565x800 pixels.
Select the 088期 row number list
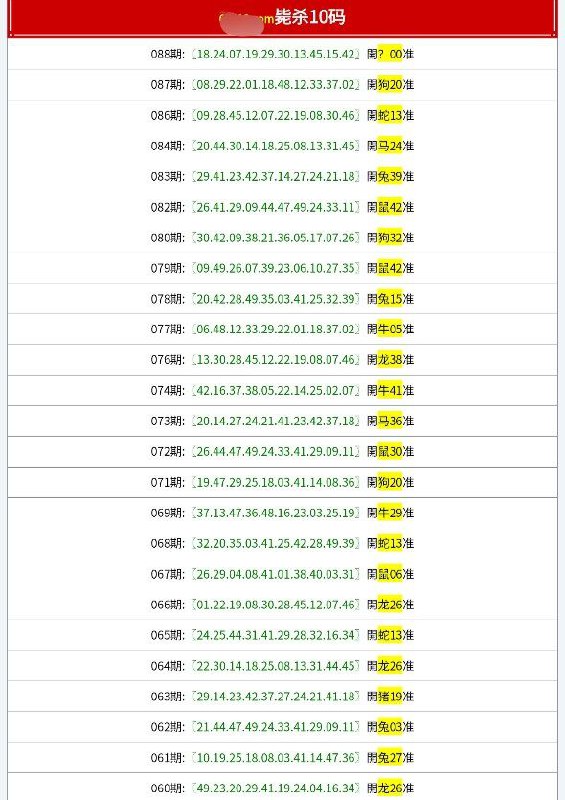point(276,54)
